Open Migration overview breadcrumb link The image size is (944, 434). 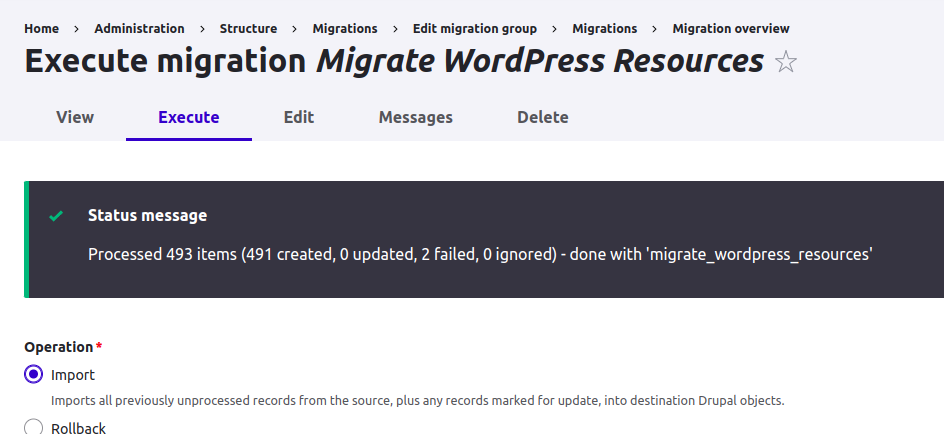click(731, 28)
